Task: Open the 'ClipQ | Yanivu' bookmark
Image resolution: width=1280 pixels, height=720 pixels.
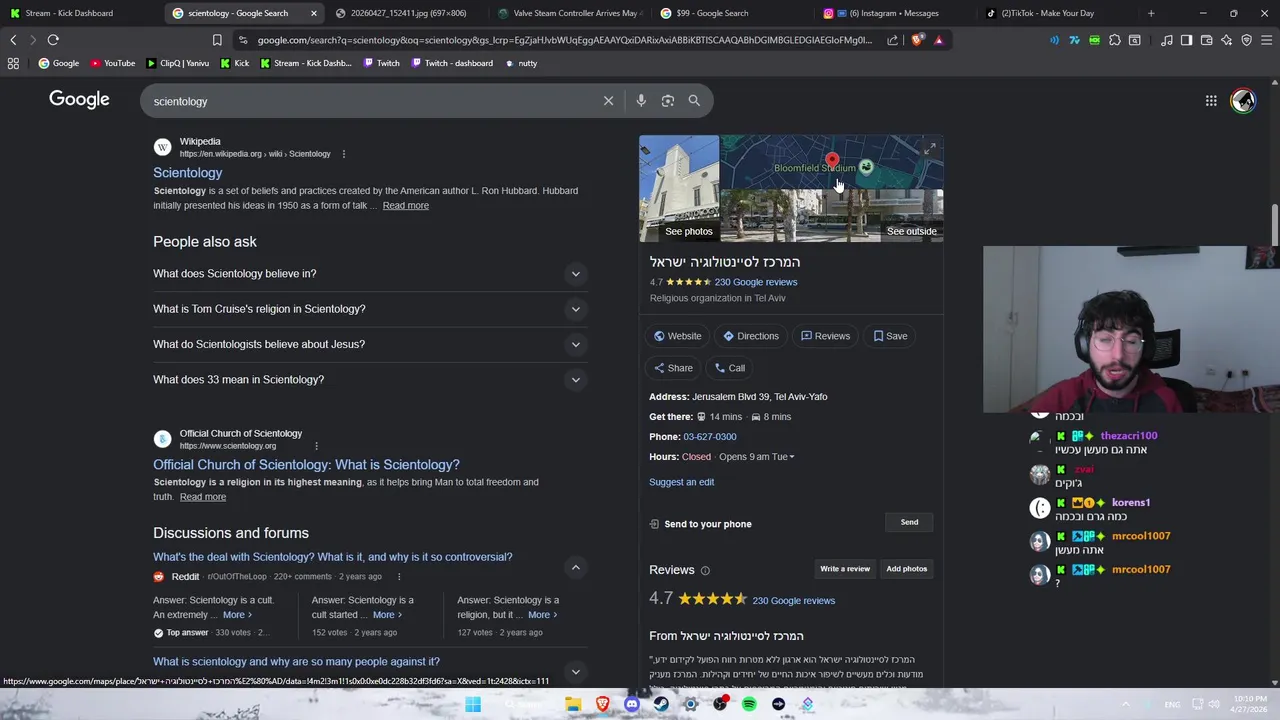Action: [x=178, y=63]
